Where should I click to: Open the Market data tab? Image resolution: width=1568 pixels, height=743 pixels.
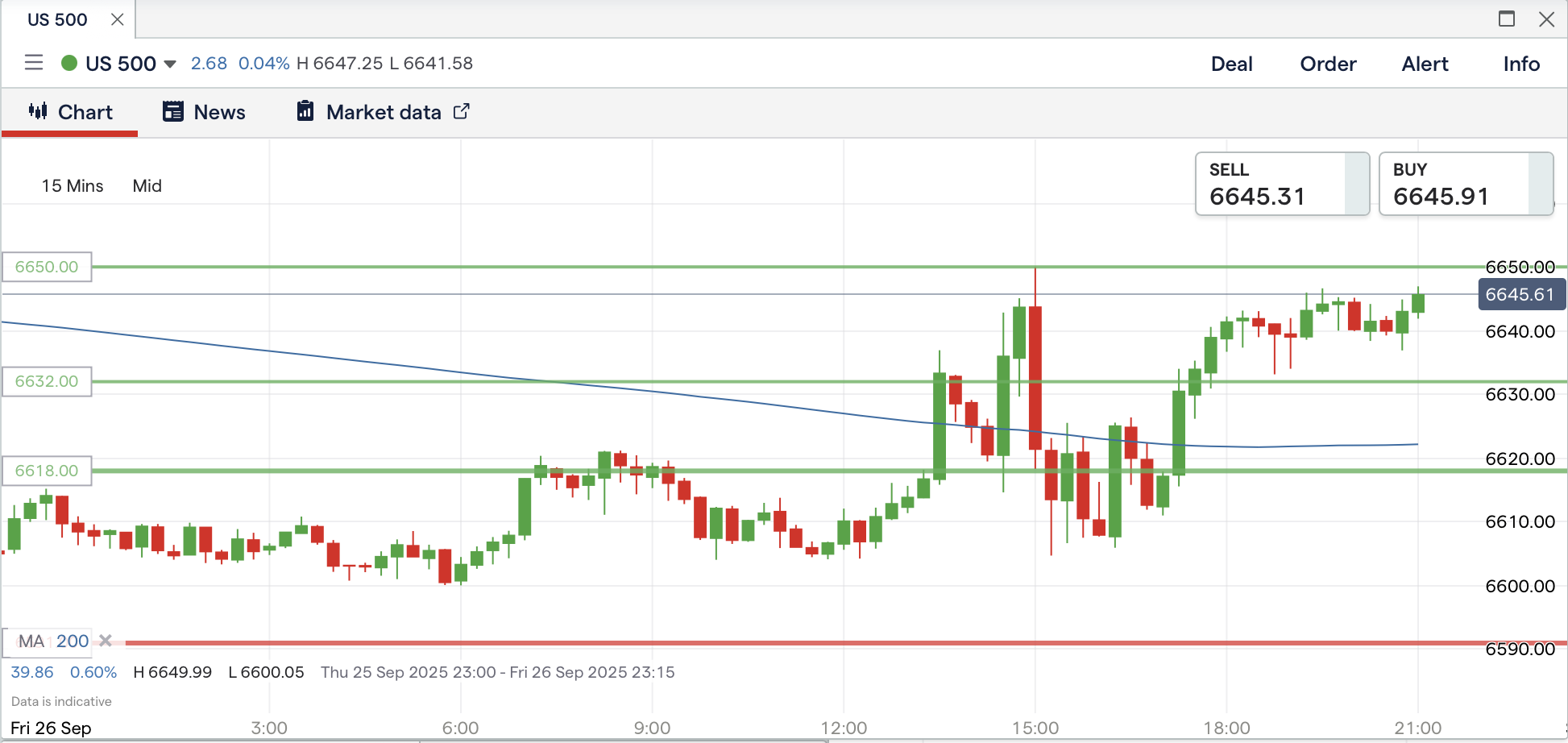[x=384, y=112]
